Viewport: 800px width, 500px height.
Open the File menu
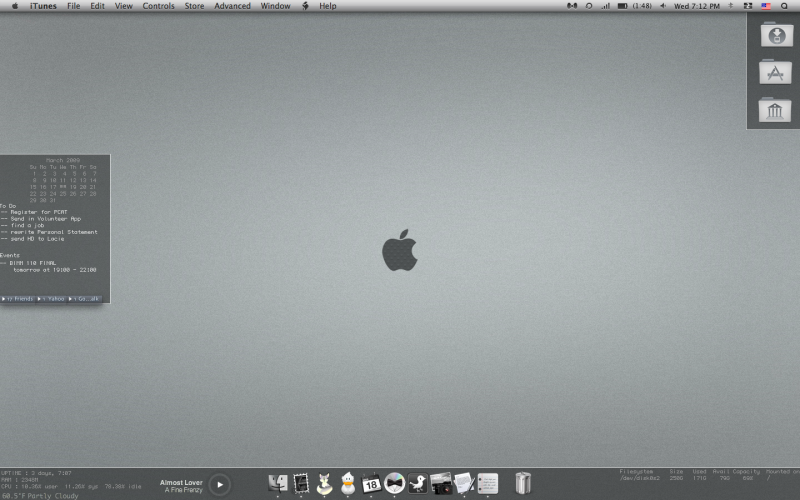73,6
